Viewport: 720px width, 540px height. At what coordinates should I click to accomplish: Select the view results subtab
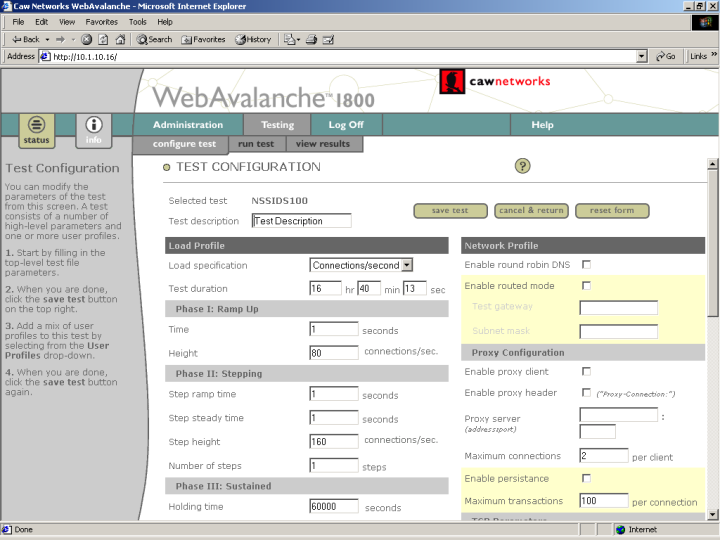[x=323, y=144]
